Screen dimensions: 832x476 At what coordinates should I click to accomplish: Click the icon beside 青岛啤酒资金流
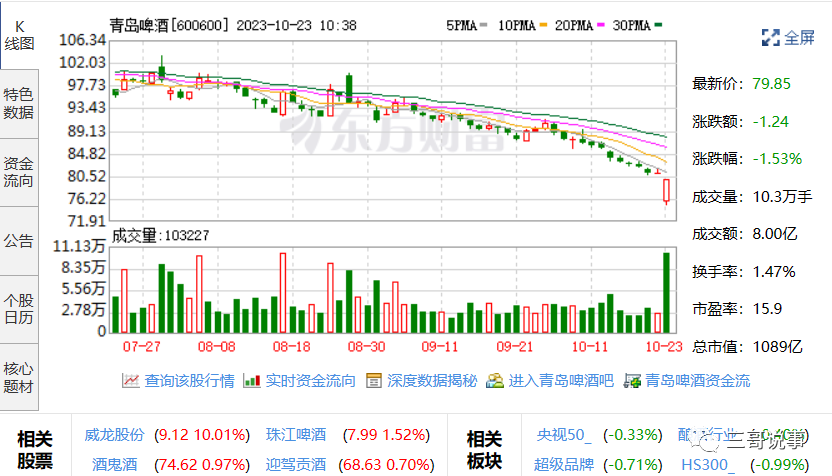(x=632, y=380)
